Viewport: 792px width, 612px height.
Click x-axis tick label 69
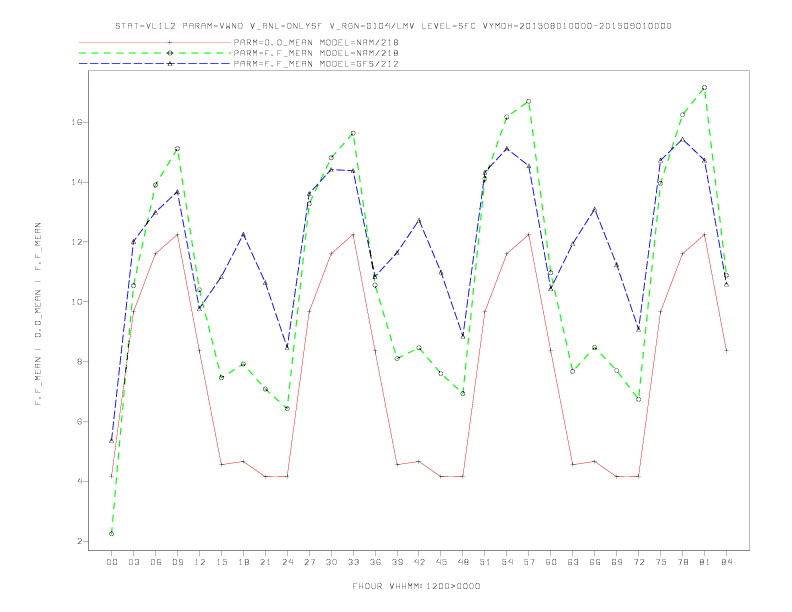coord(617,562)
